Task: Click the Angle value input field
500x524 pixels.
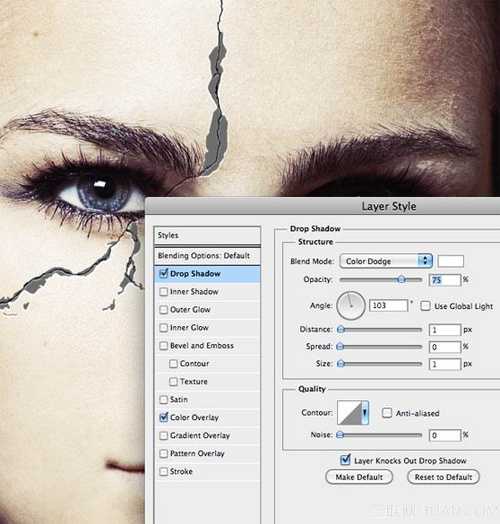Action: coord(388,305)
